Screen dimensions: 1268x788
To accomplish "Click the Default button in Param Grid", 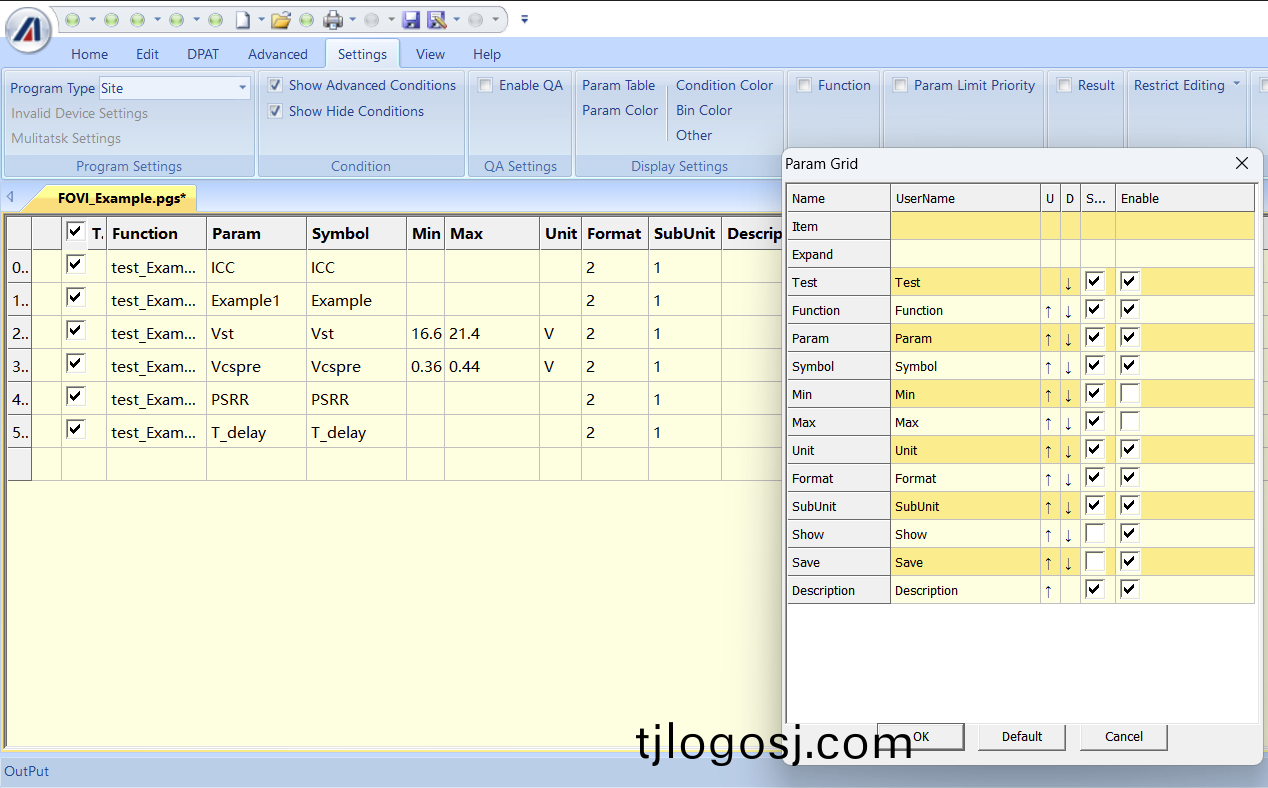I will 1022,737.
